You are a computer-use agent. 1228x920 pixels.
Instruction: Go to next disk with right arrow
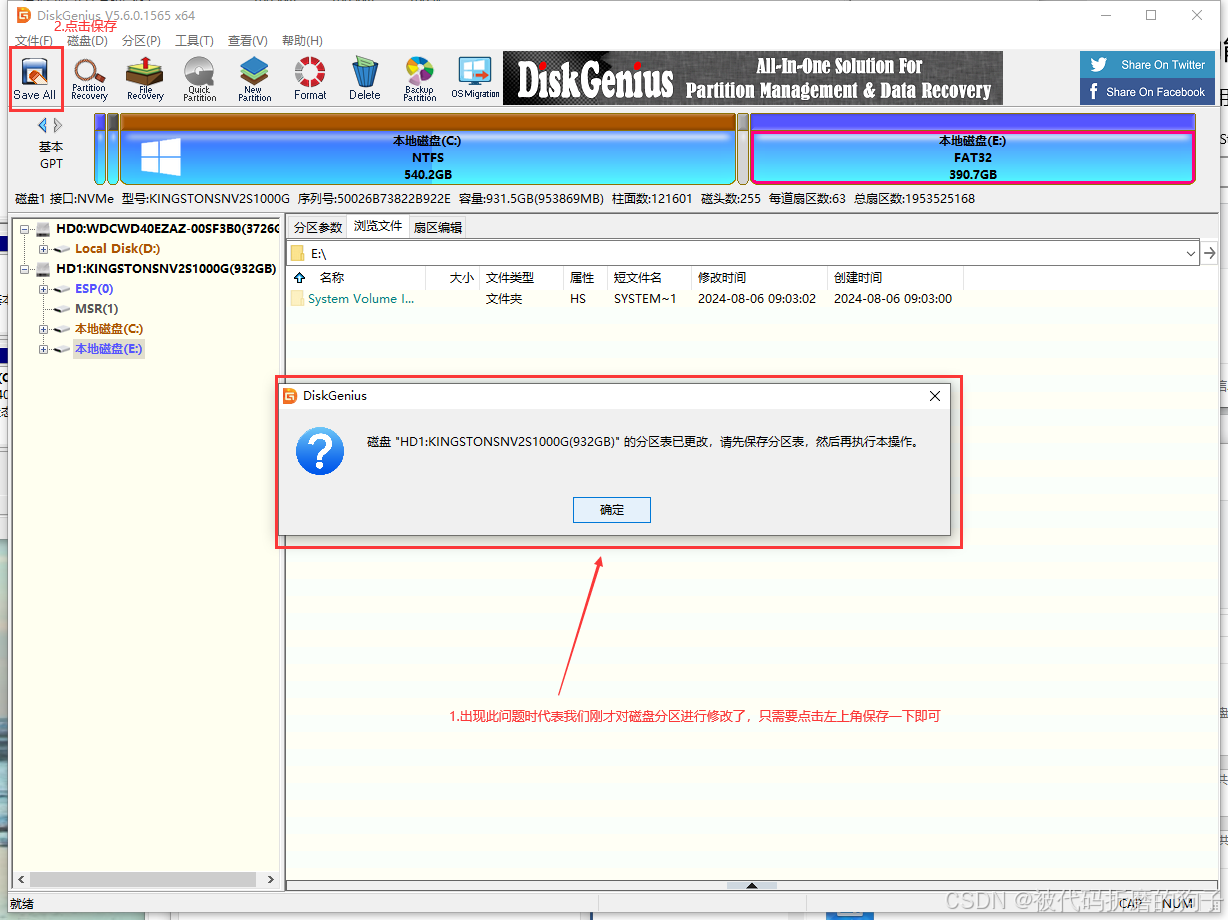[x=58, y=125]
